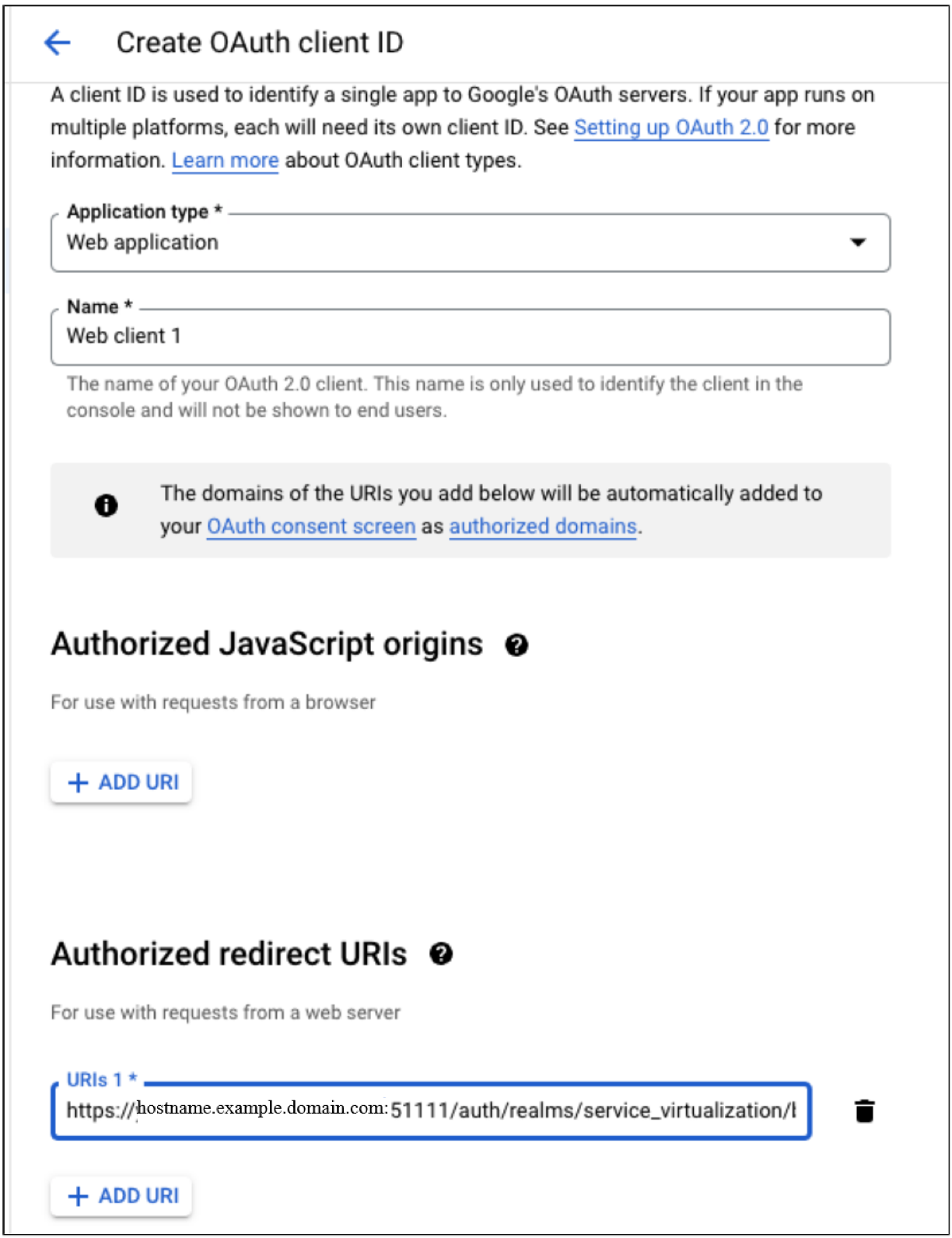Focus the Name field containing Web client 1
Viewport: 952px width, 1238px height.
tap(470, 337)
